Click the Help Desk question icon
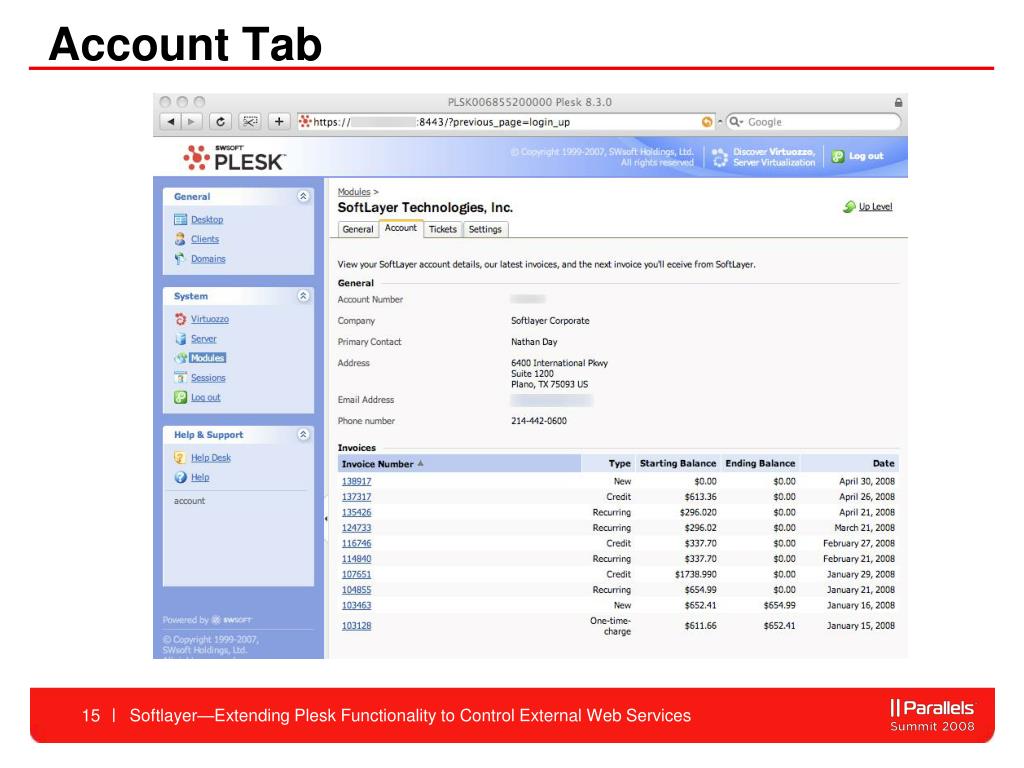 tap(180, 458)
